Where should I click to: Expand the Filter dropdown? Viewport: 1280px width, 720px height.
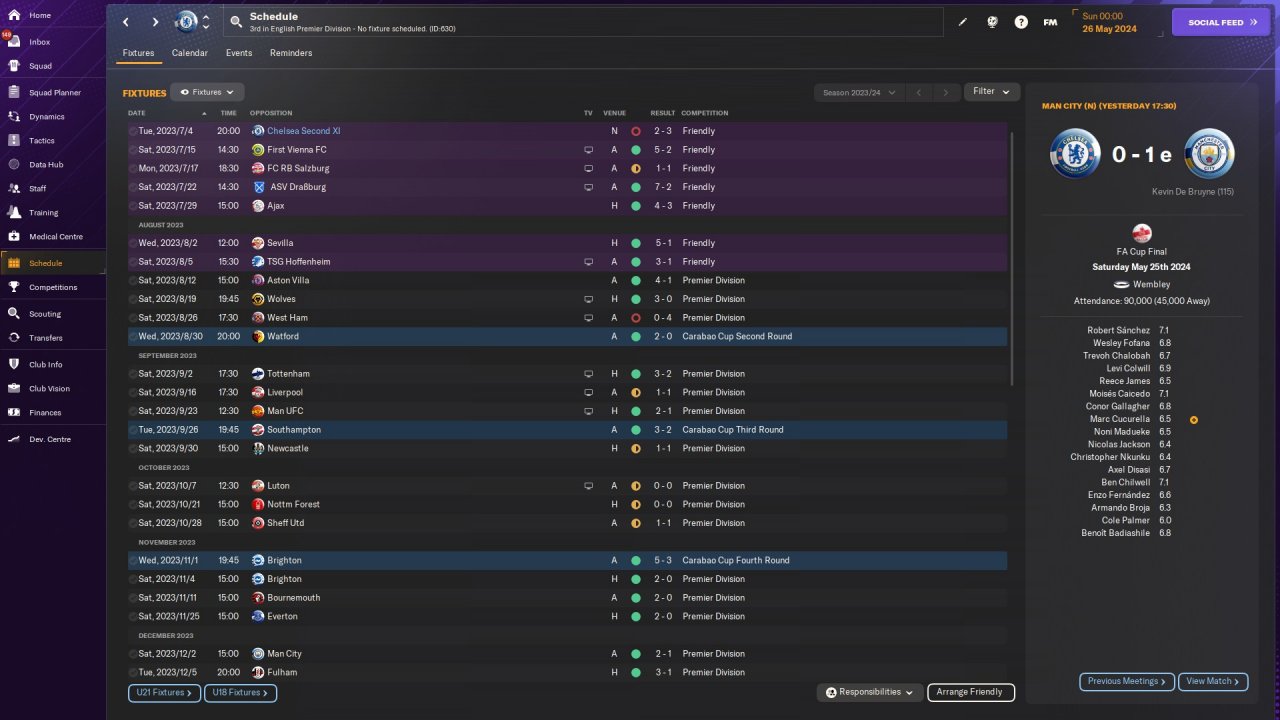(991, 92)
